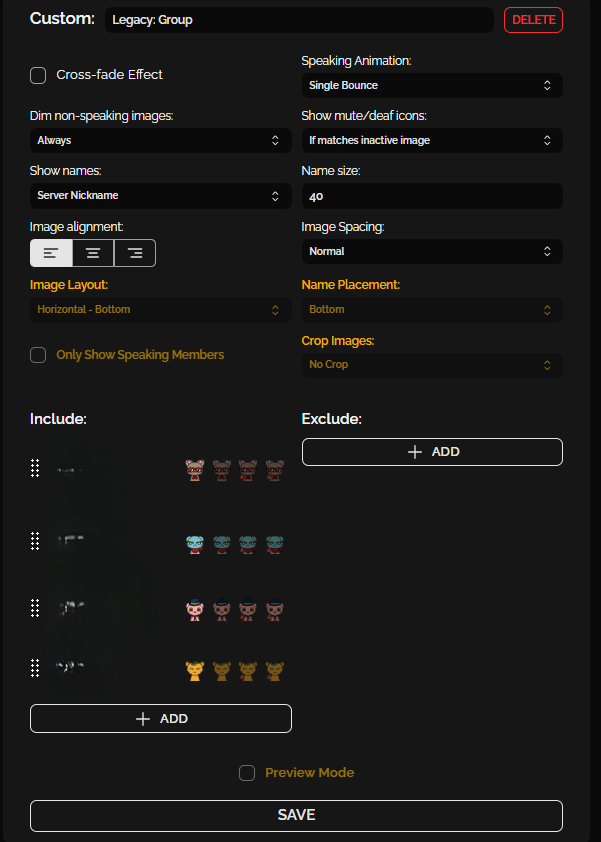Enable the Preview Mode checkbox
This screenshot has width=601, height=842.
[247, 773]
